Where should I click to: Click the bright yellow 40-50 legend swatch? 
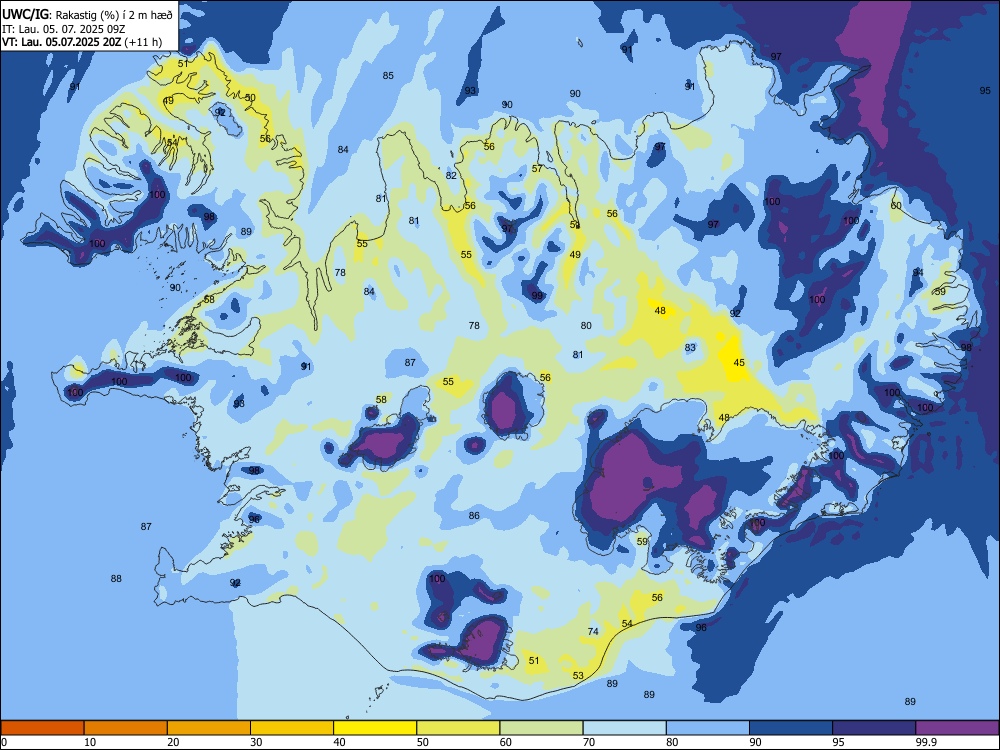tap(375, 728)
